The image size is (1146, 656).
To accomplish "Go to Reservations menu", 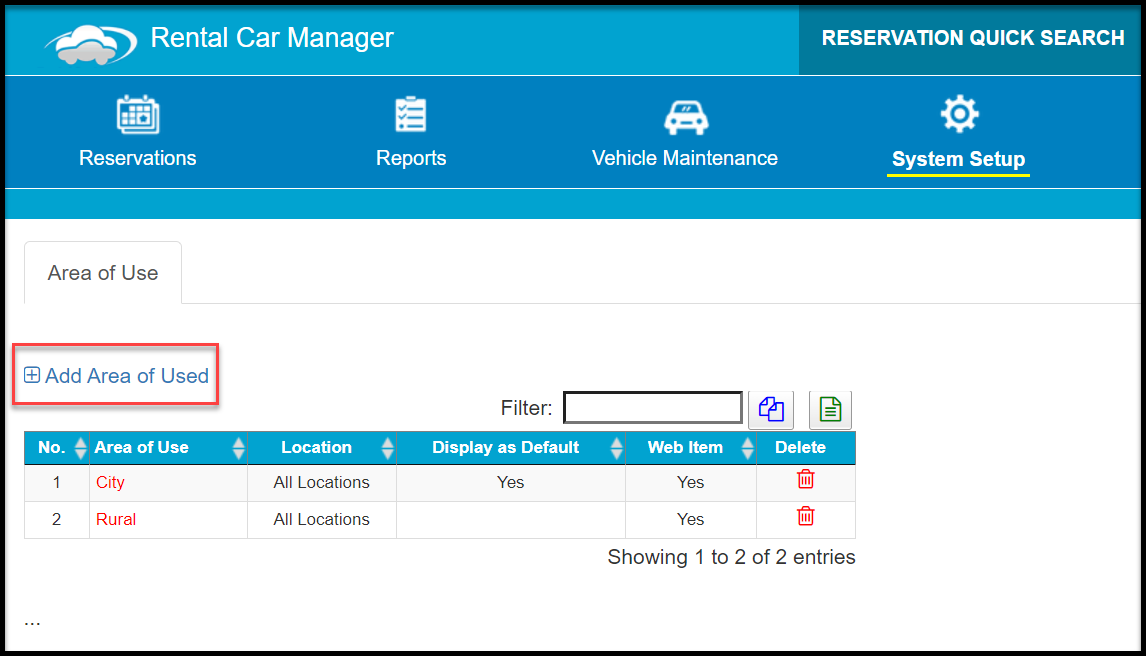I will point(137,158).
